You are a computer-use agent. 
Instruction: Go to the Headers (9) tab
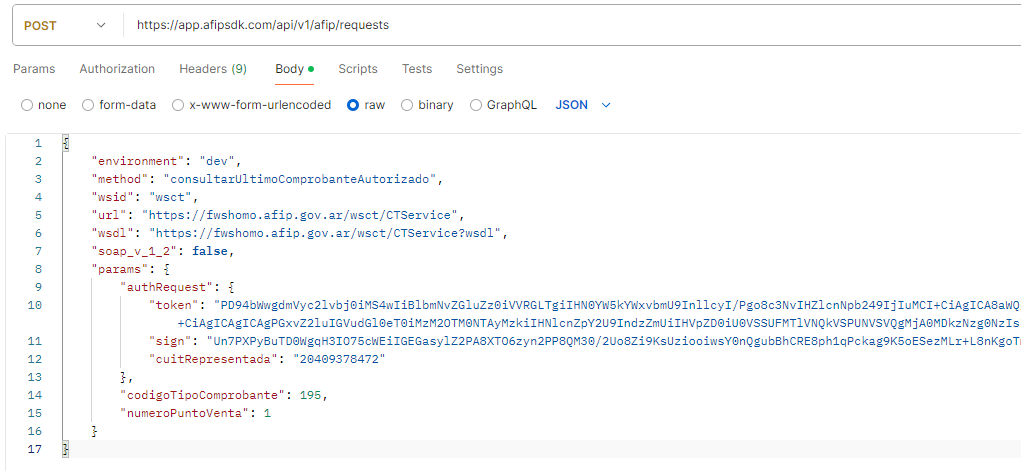213,69
